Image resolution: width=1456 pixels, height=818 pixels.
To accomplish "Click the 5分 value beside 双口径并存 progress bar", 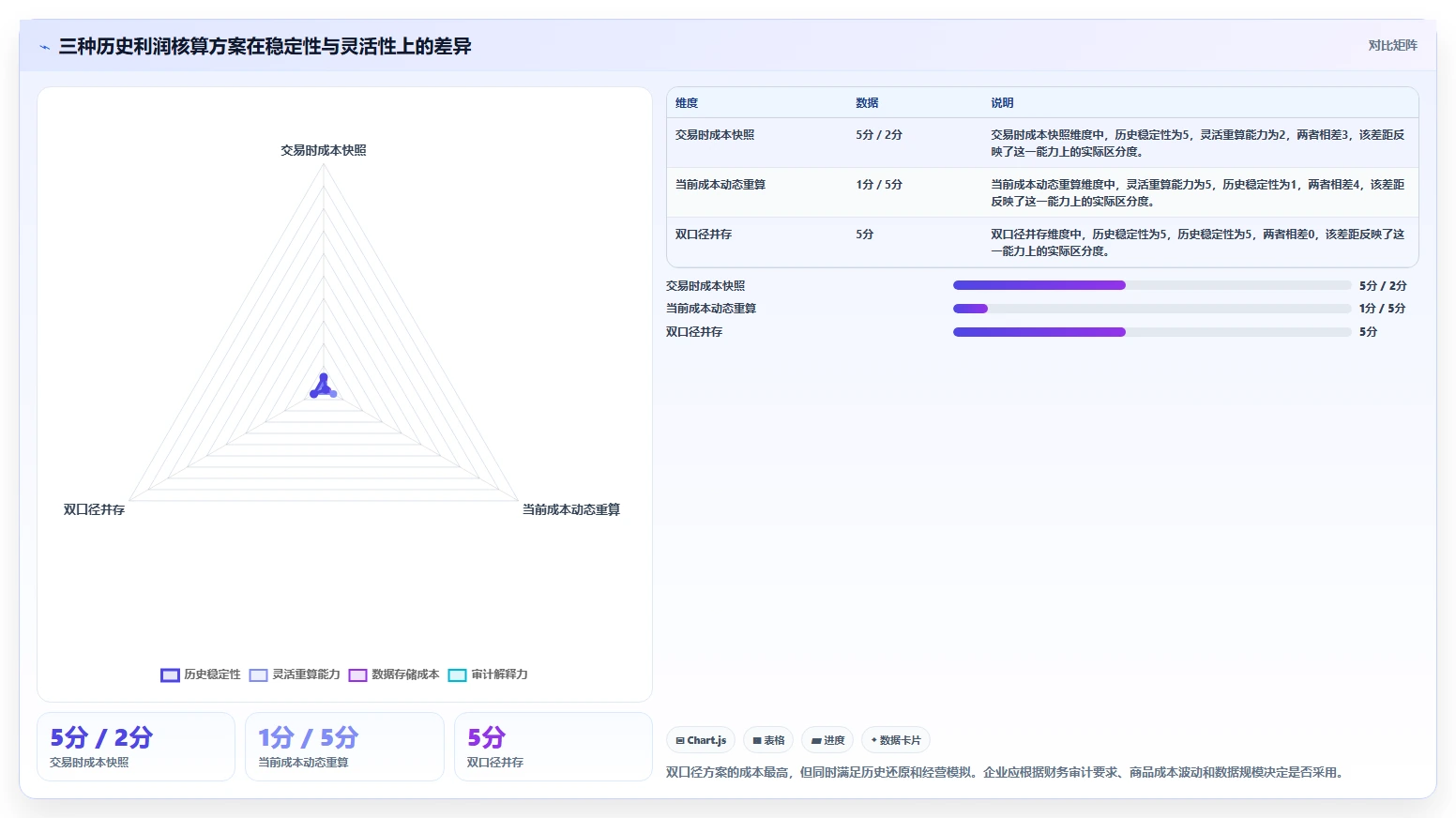I will coord(1369,332).
